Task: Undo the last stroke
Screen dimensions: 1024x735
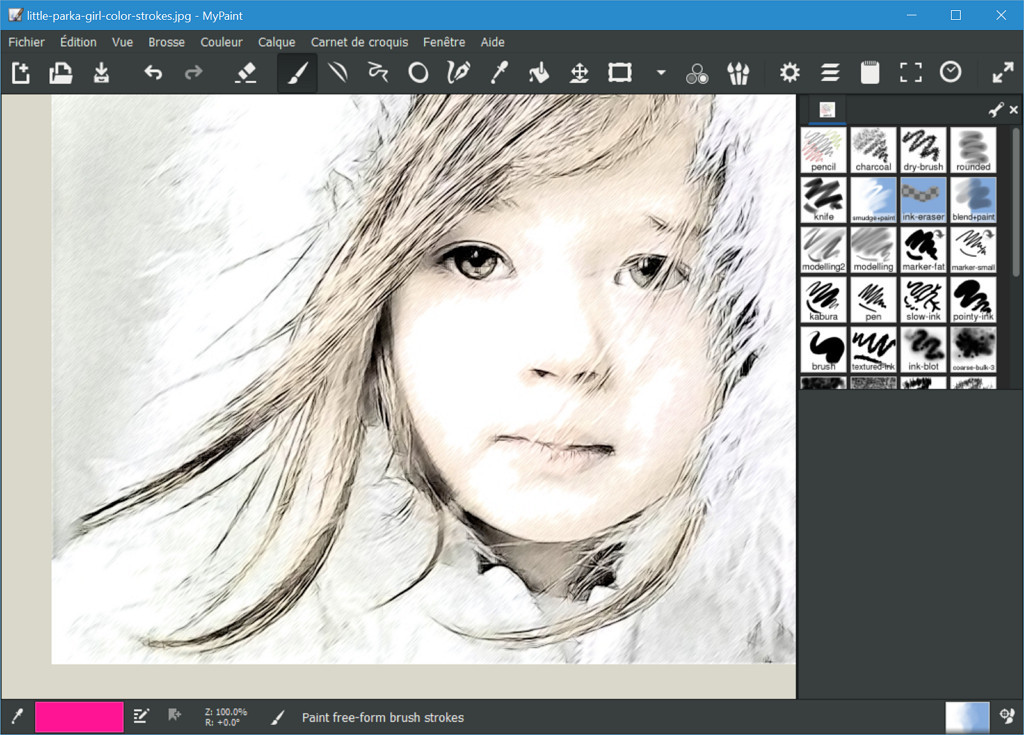Action: click(153, 73)
